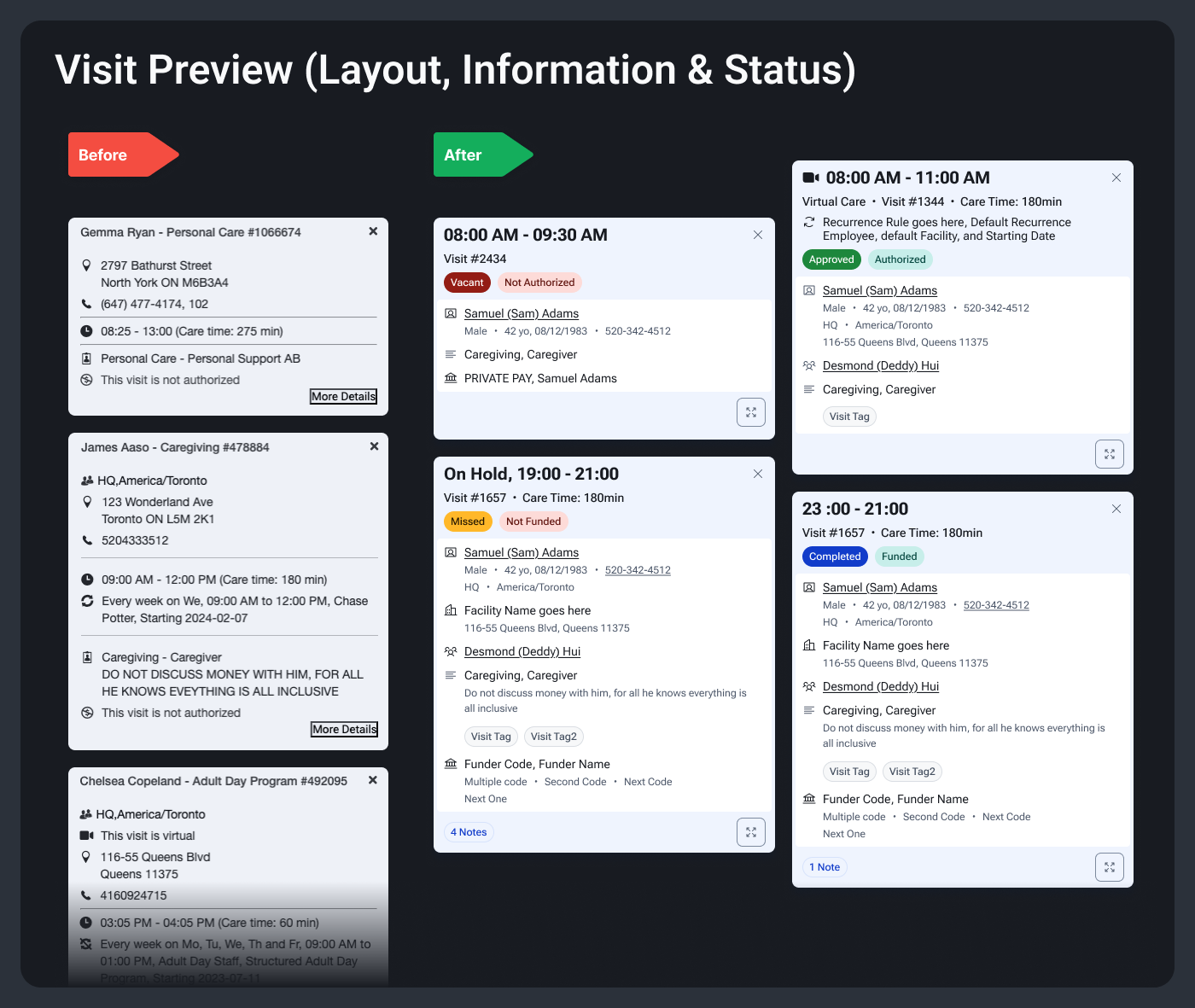Click the recurrence icon next to Recurrence Rule text
This screenshot has width=1195, height=1008.
click(809, 222)
